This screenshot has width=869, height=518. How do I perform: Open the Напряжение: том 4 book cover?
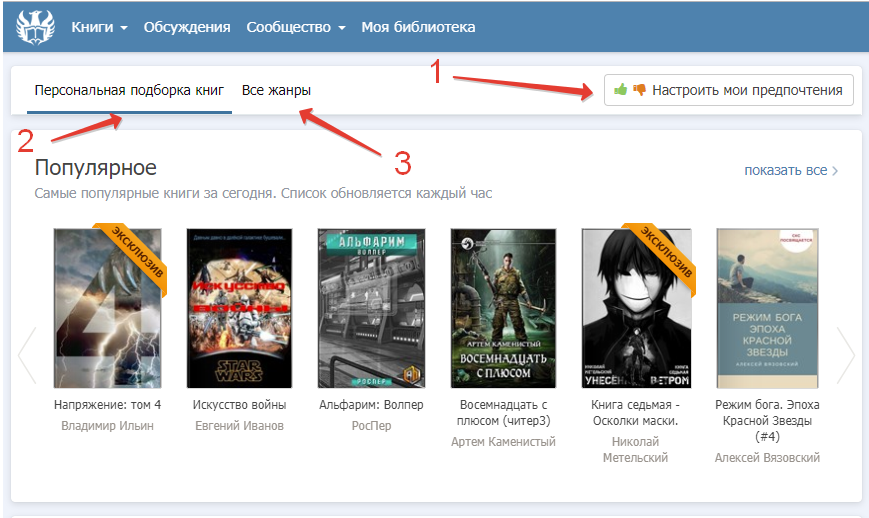[107, 308]
